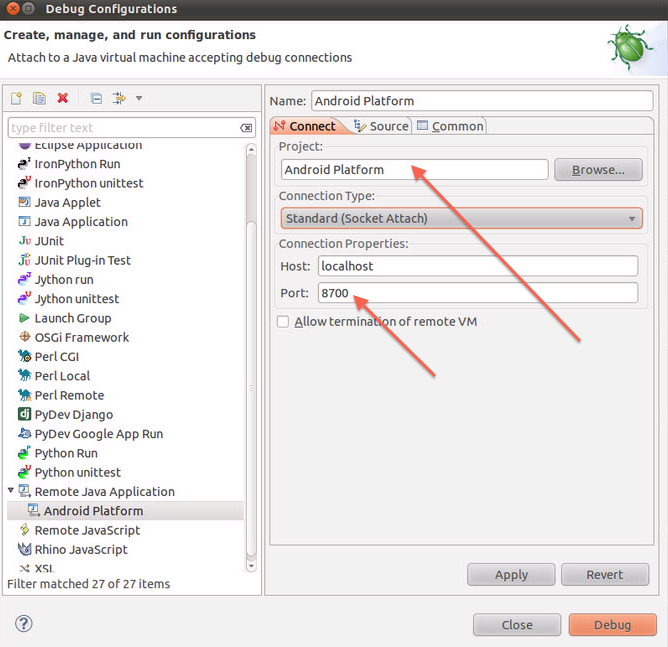The width and height of the screenshot is (668, 647).
Task: Collapse the Remote Java Application node
Action: click(x=11, y=490)
